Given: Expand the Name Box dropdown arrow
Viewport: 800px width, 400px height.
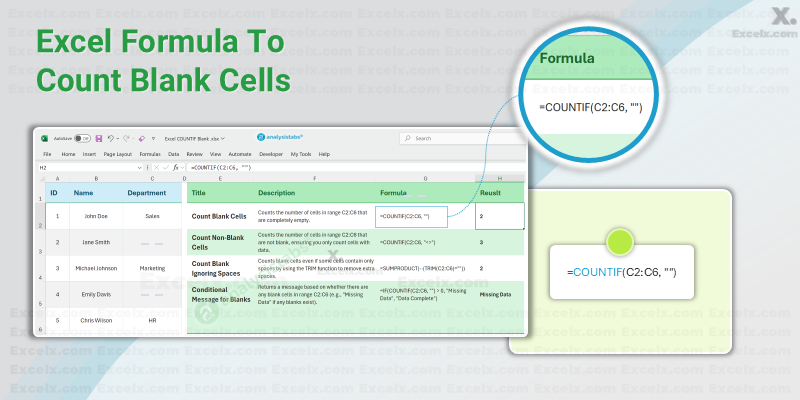Looking at the screenshot, I should (x=139, y=167).
